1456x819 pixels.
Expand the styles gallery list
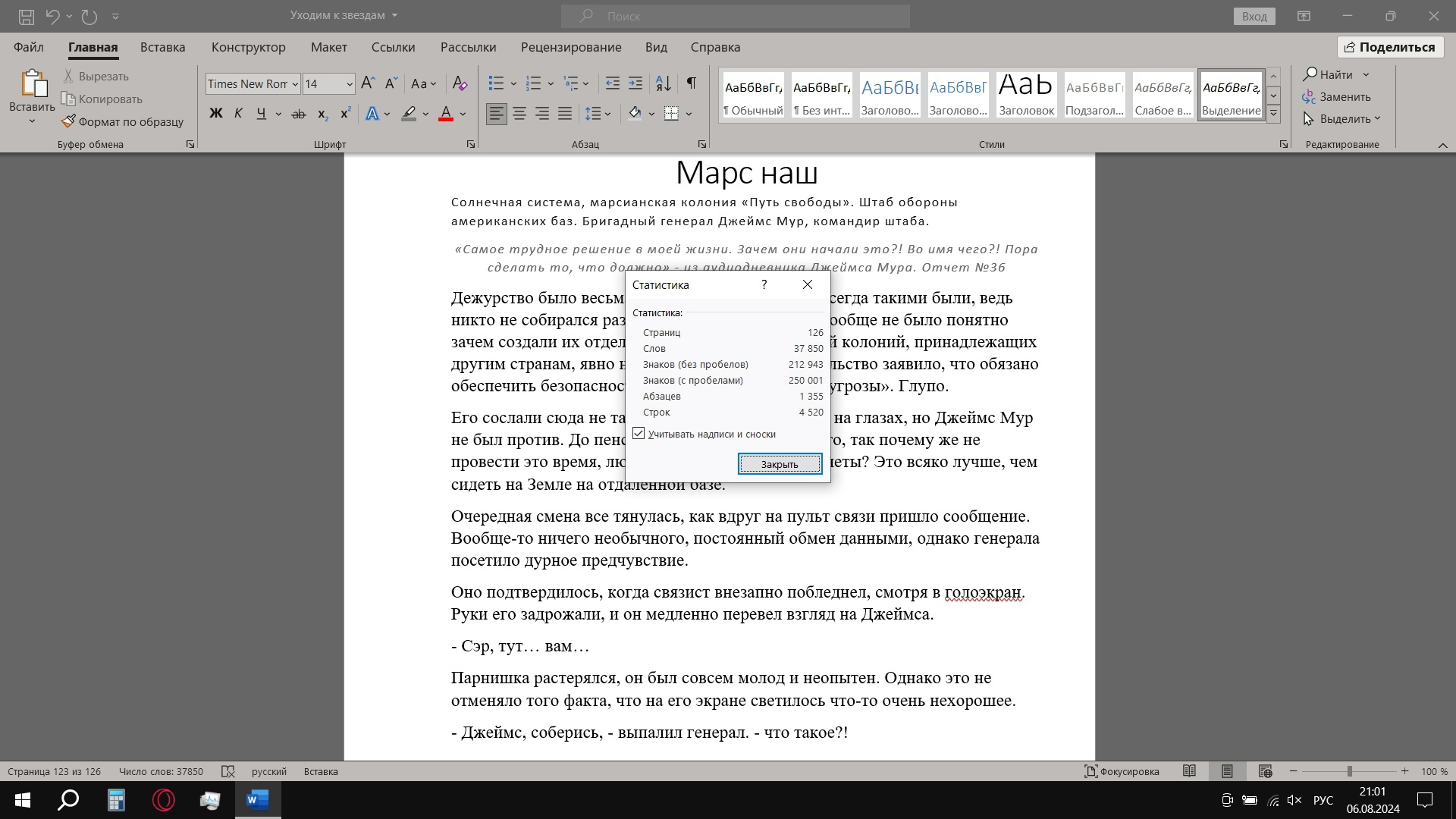tap(1274, 114)
